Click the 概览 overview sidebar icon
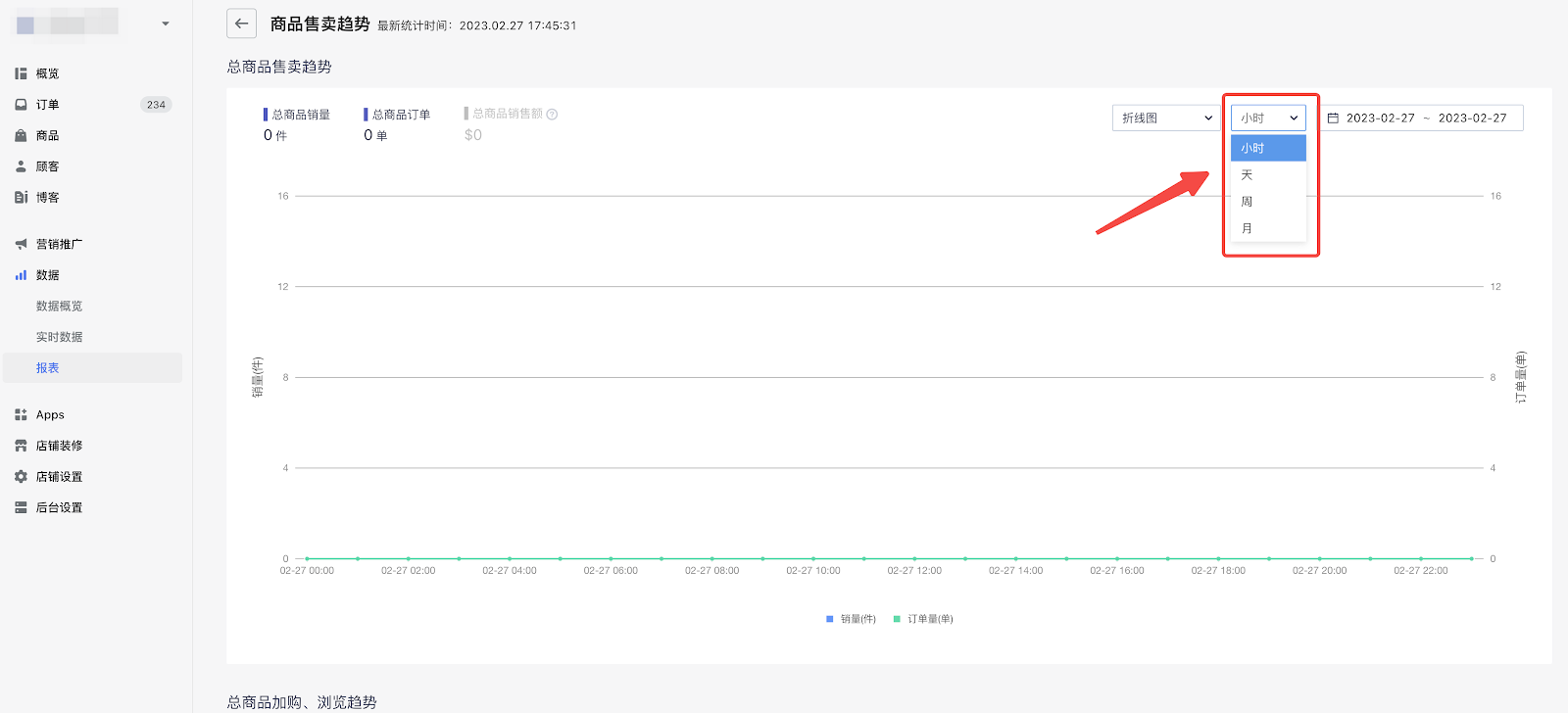 coord(21,73)
